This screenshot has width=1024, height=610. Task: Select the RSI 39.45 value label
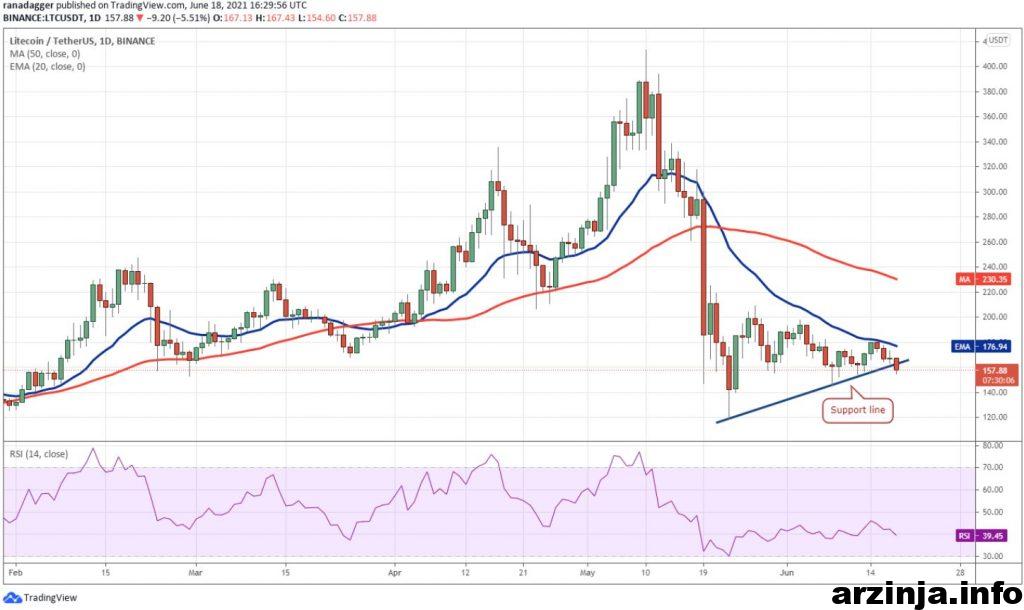(982, 536)
